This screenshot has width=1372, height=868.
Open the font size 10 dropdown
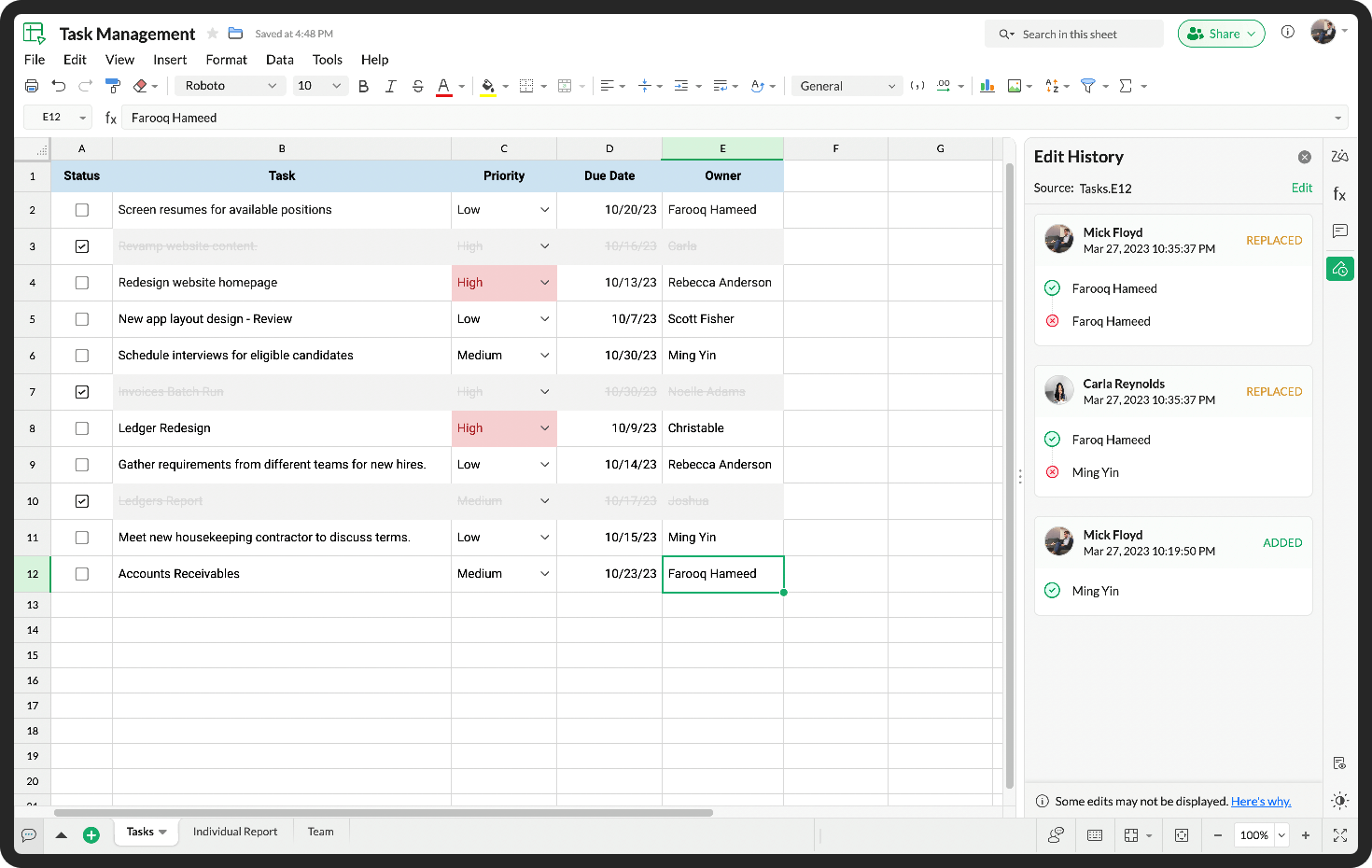(x=319, y=86)
